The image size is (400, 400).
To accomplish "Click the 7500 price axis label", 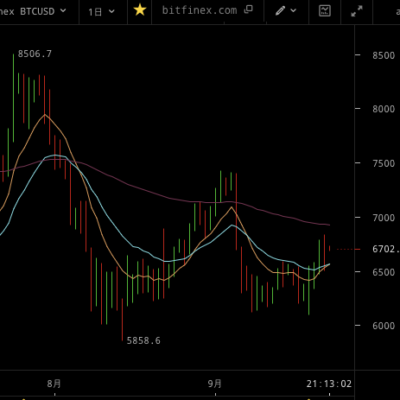I will point(384,163).
